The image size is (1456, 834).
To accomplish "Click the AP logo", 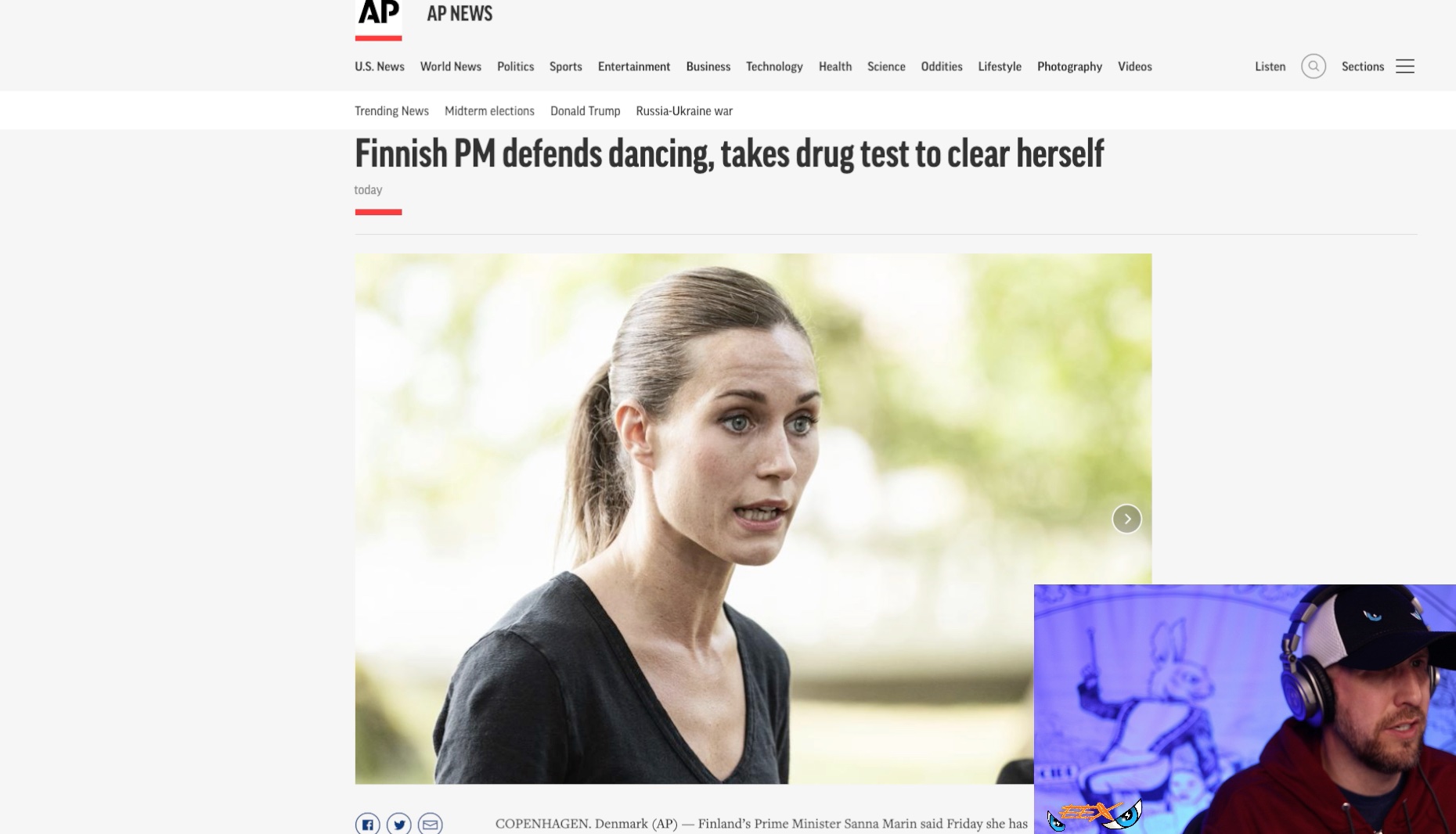I will pyautogui.click(x=378, y=19).
